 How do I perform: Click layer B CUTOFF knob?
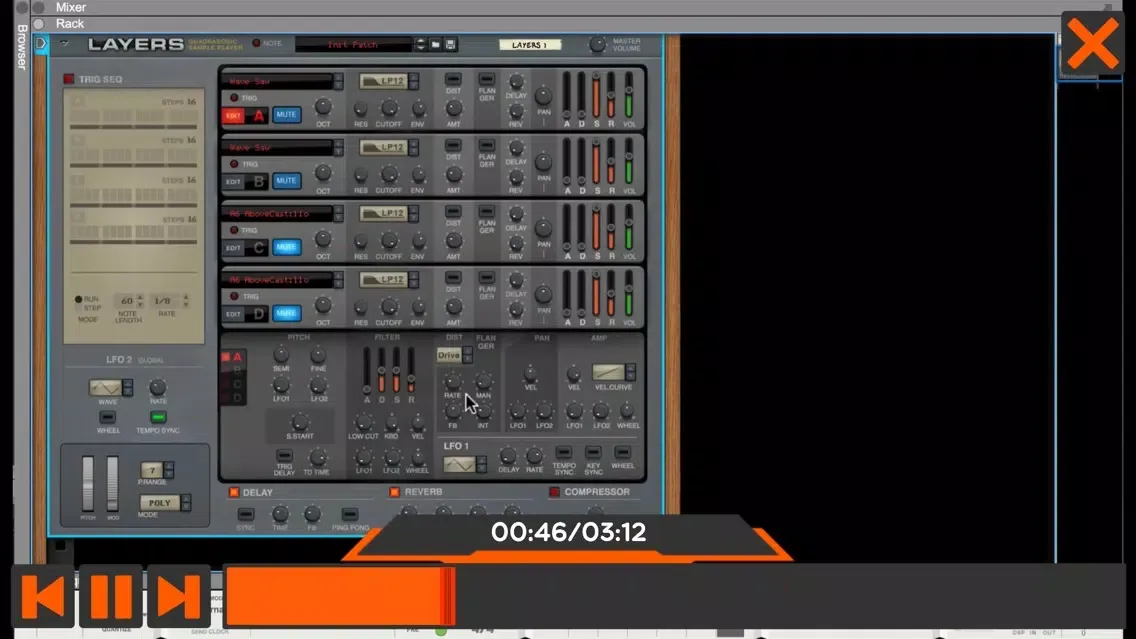[x=389, y=175]
